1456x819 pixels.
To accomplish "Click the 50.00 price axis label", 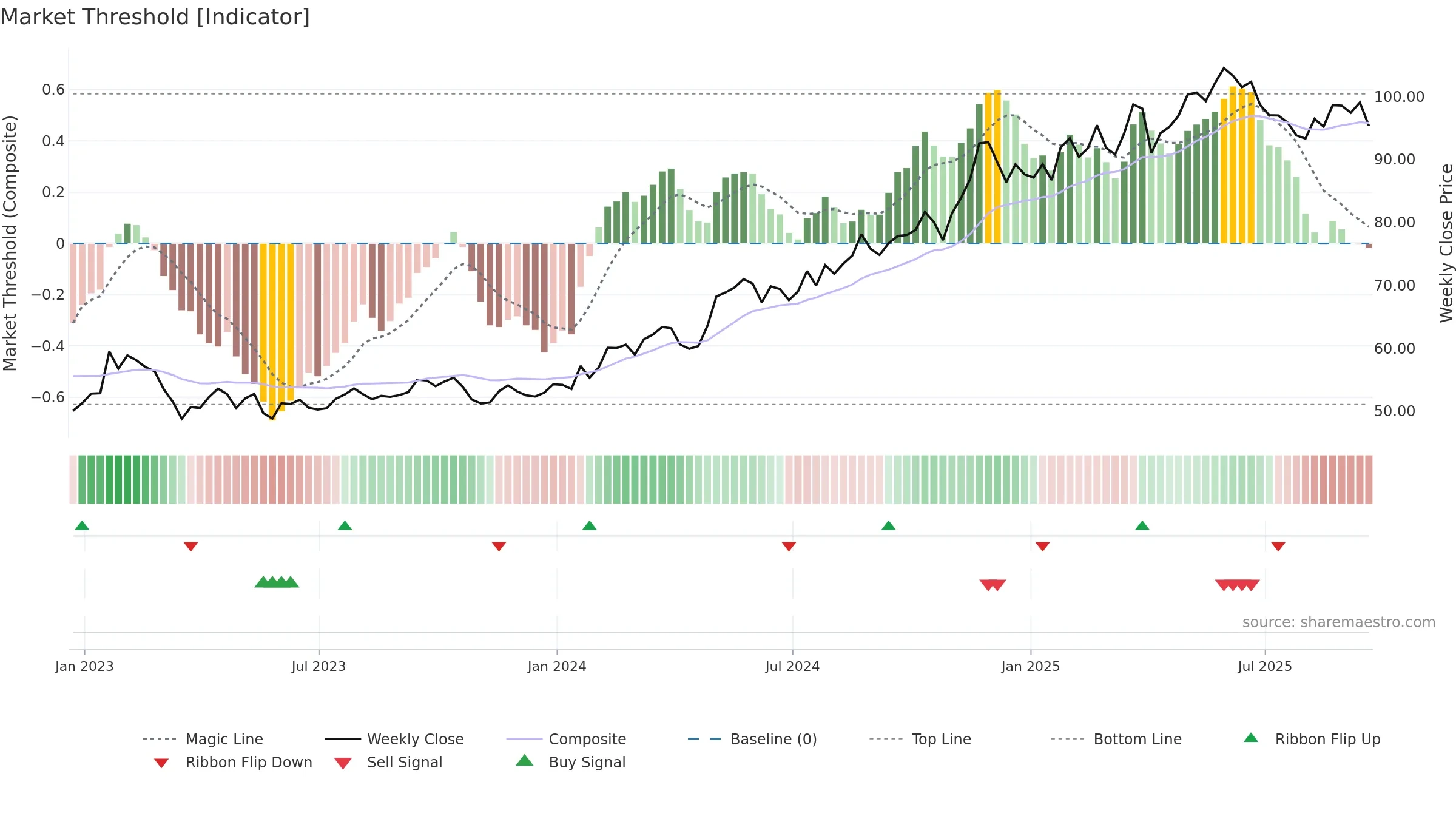I will 1394,411.
